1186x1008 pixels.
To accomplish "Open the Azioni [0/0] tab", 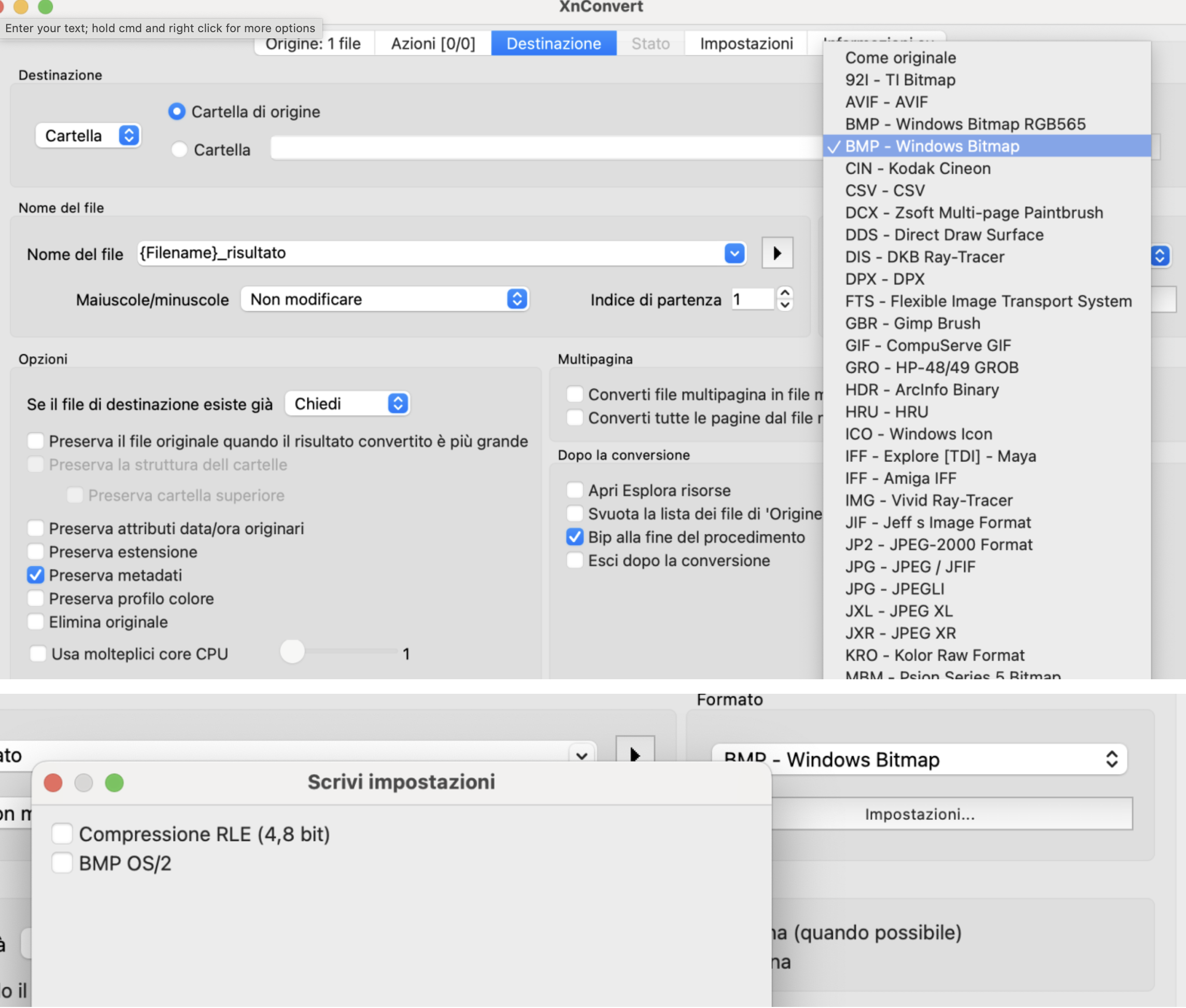I will pyautogui.click(x=433, y=44).
